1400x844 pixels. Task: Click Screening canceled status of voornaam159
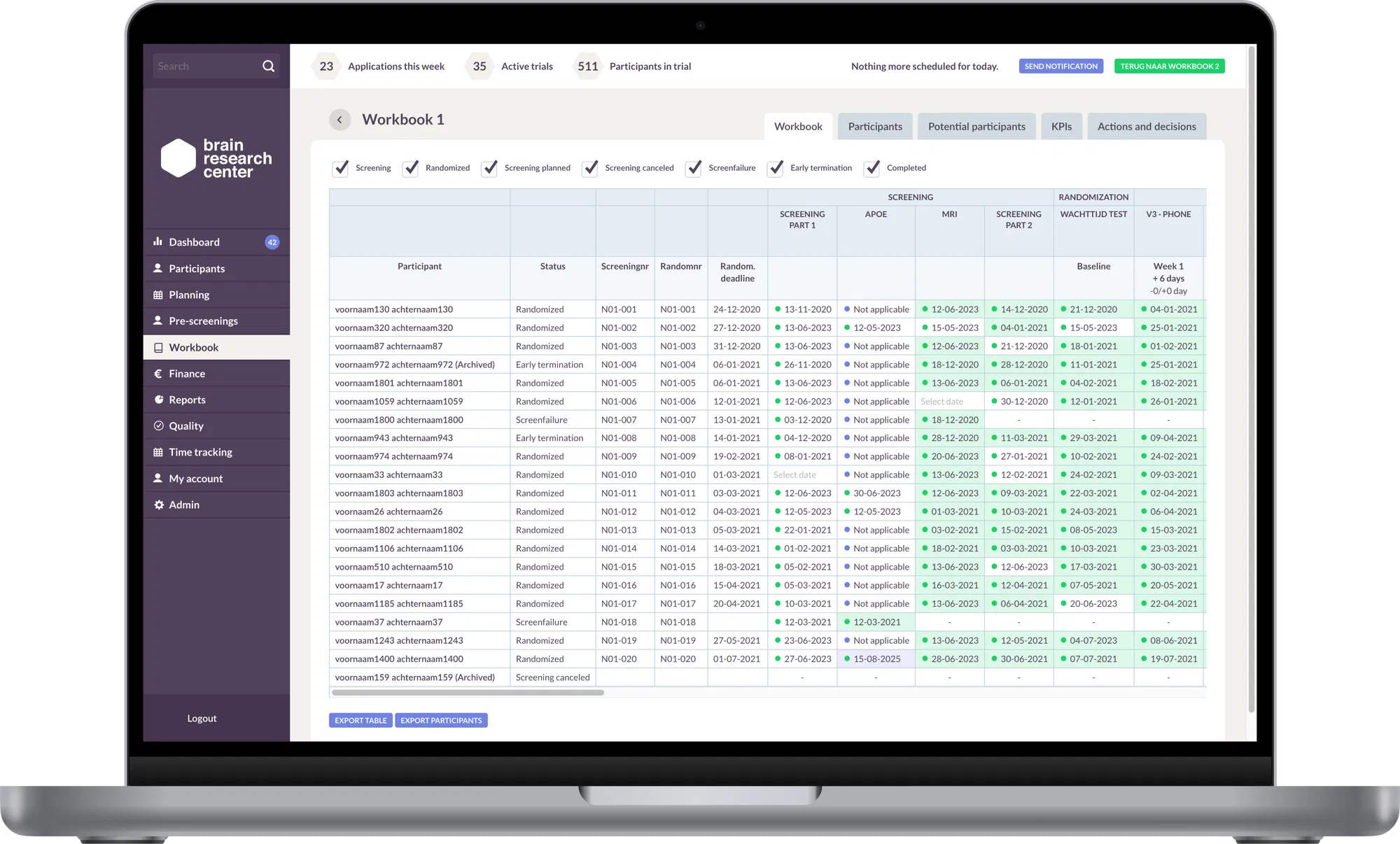(x=552, y=677)
